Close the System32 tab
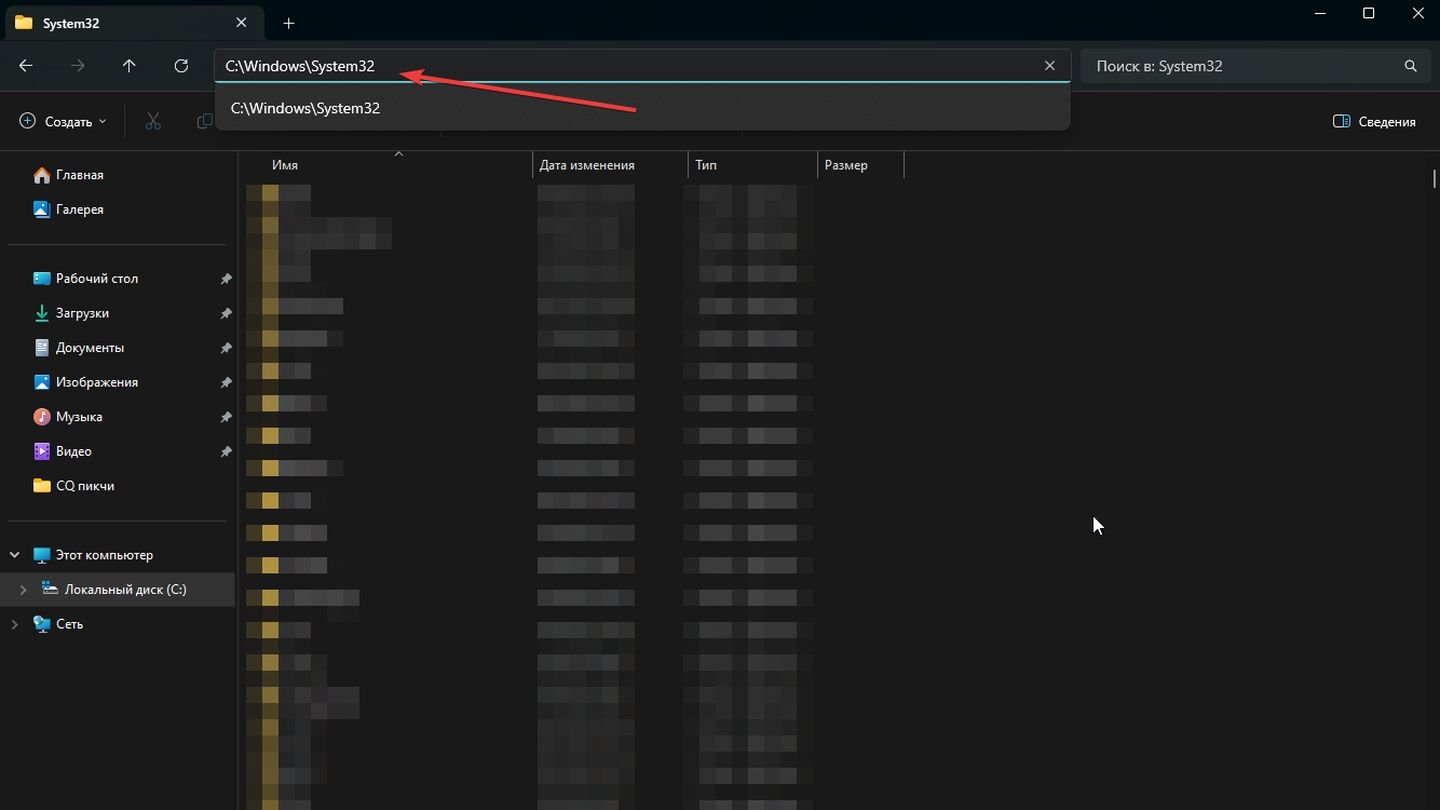The height and width of the screenshot is (810, 1440). click(x=241, y=22)
